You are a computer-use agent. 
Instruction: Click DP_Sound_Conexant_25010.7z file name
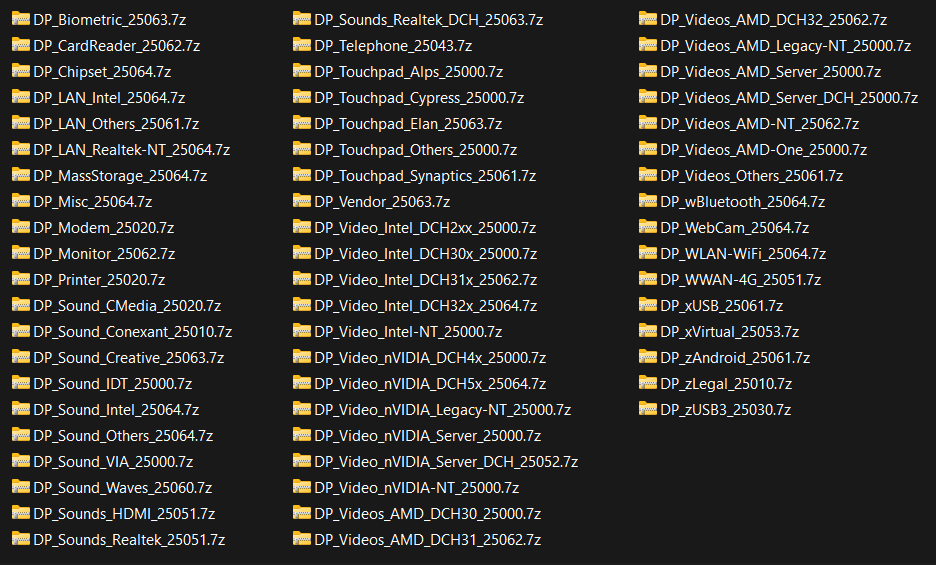133,331
